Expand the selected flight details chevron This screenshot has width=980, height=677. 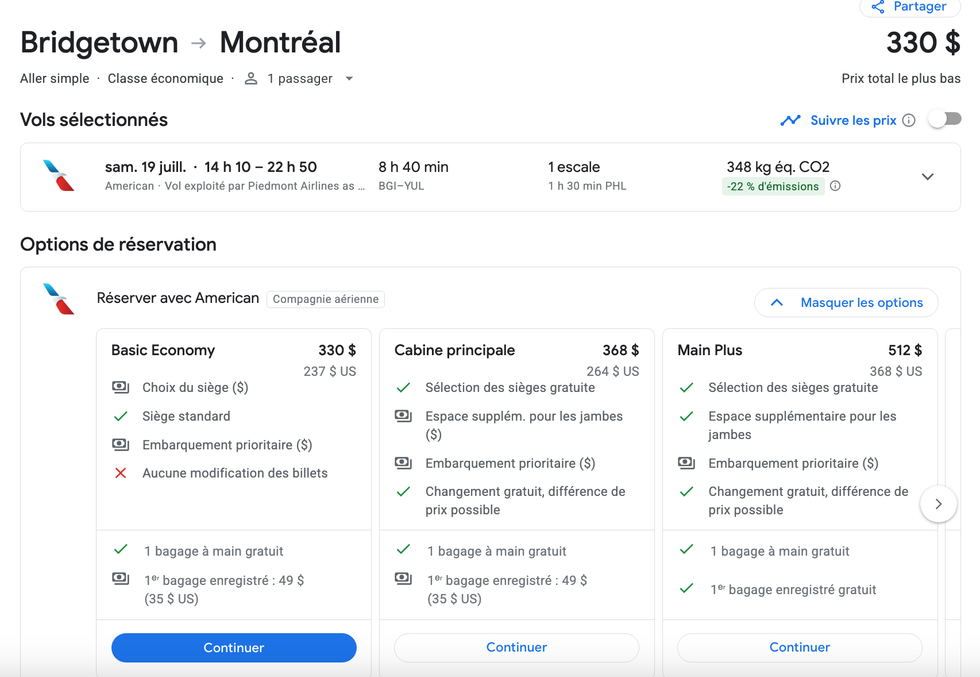tap(927, 177)
